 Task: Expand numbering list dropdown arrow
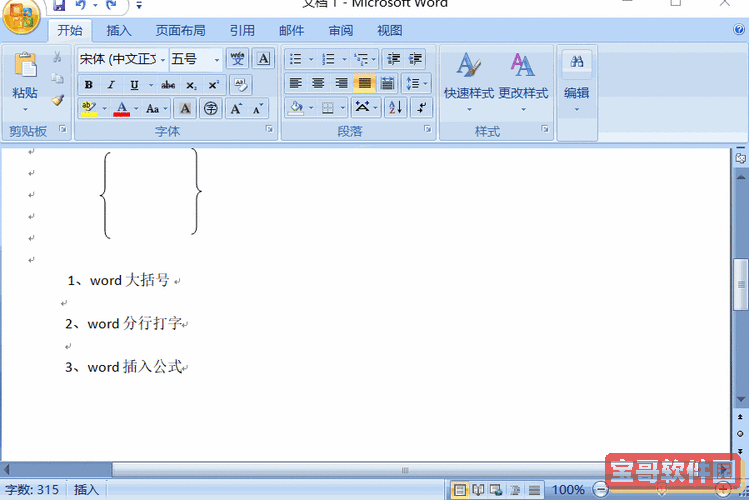coord(344,59)
